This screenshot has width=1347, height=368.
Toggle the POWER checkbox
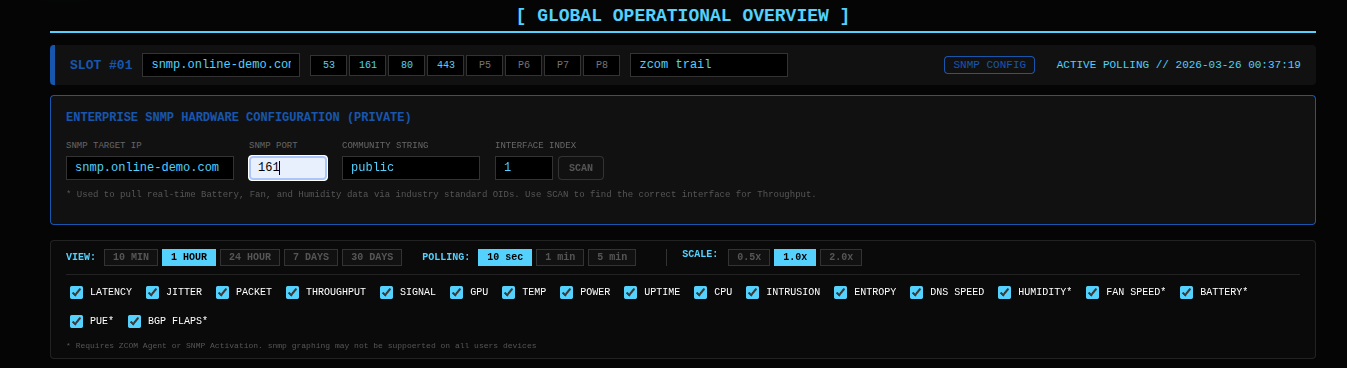pyautogui.click(x=566, y=292)
